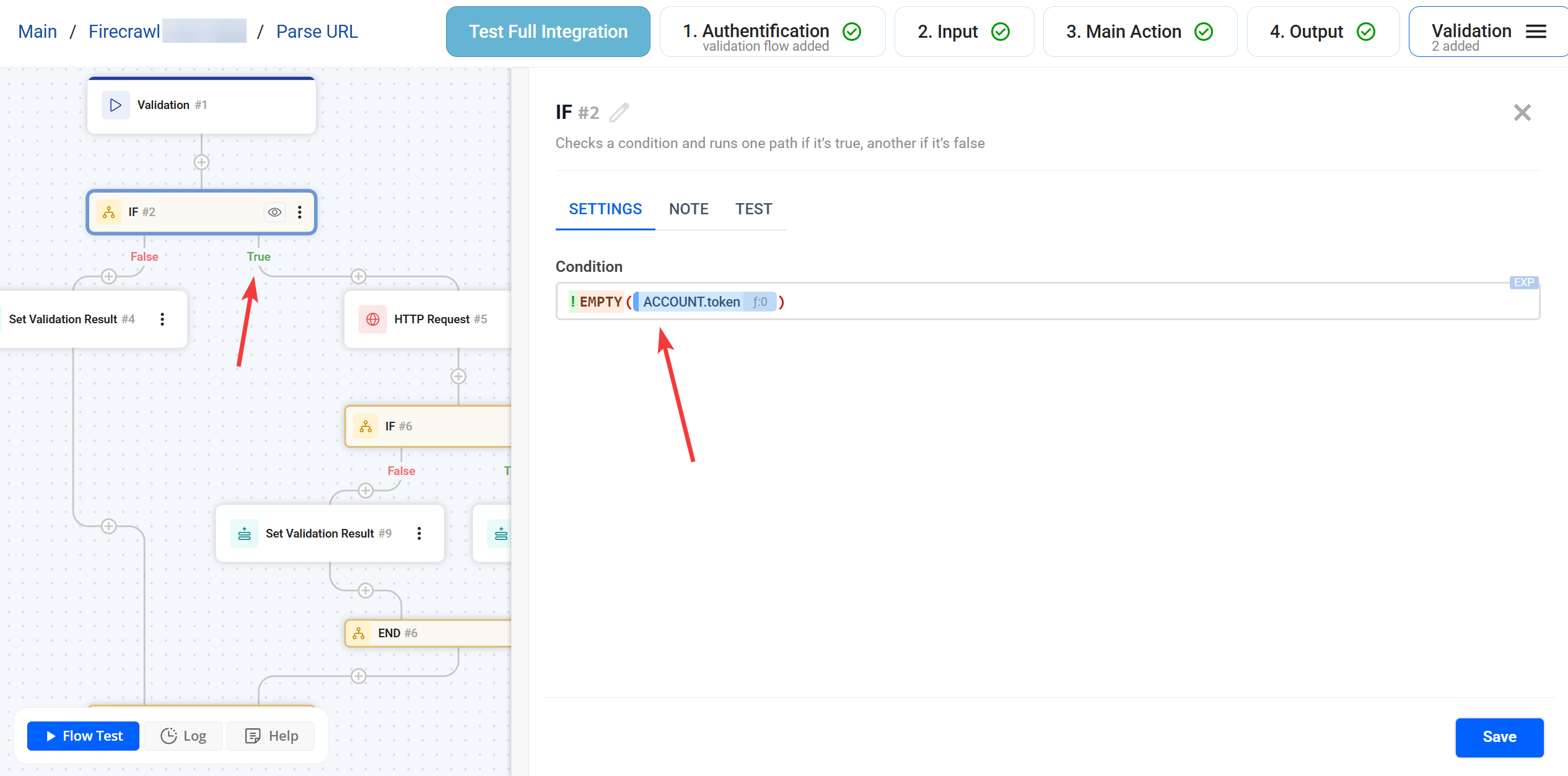This screenshot has height=776, width=1568.
Task: Click the Set Validation Result #9 node icon
Action: (244, 533)
